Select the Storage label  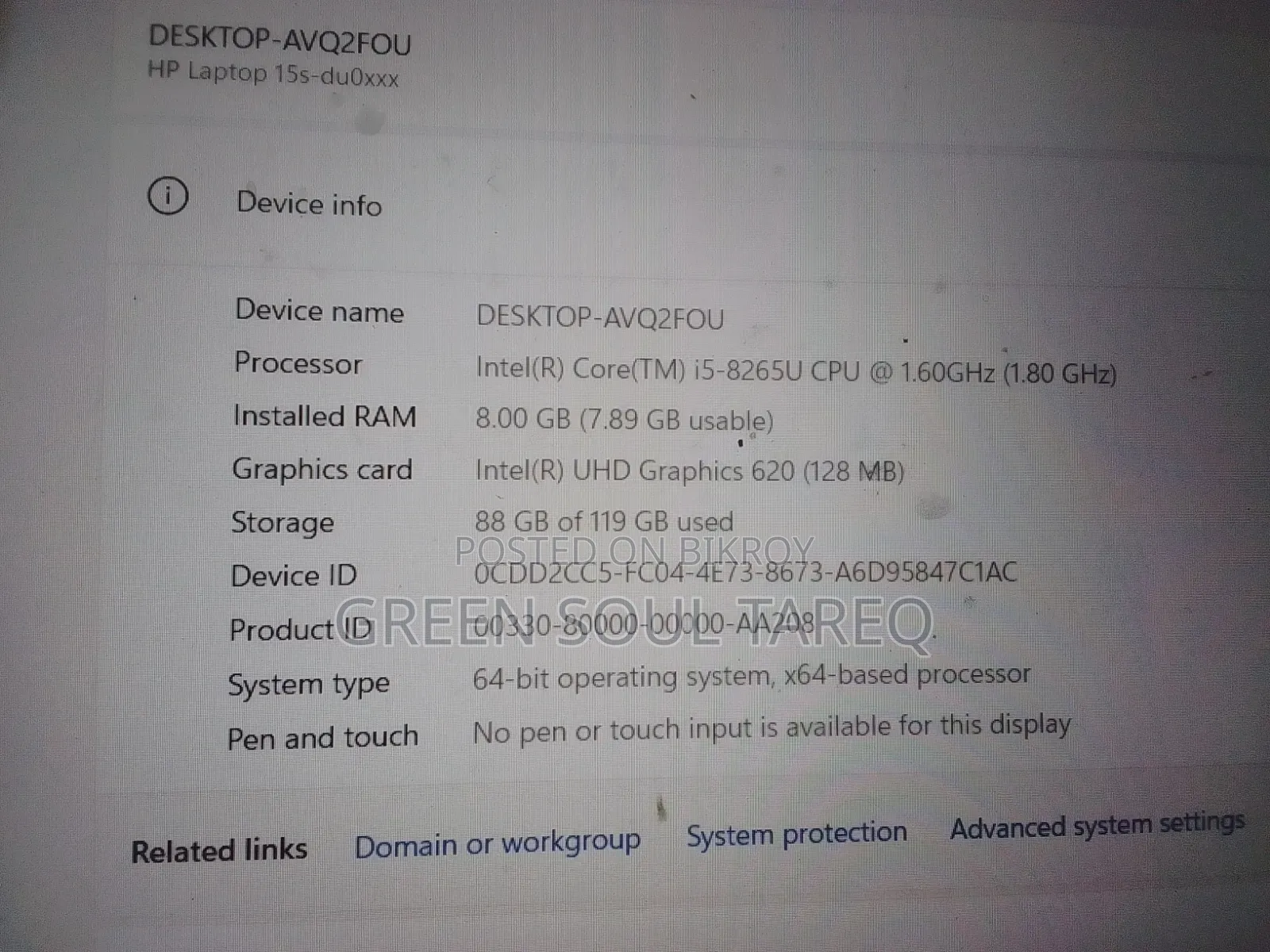click(283, 523)
